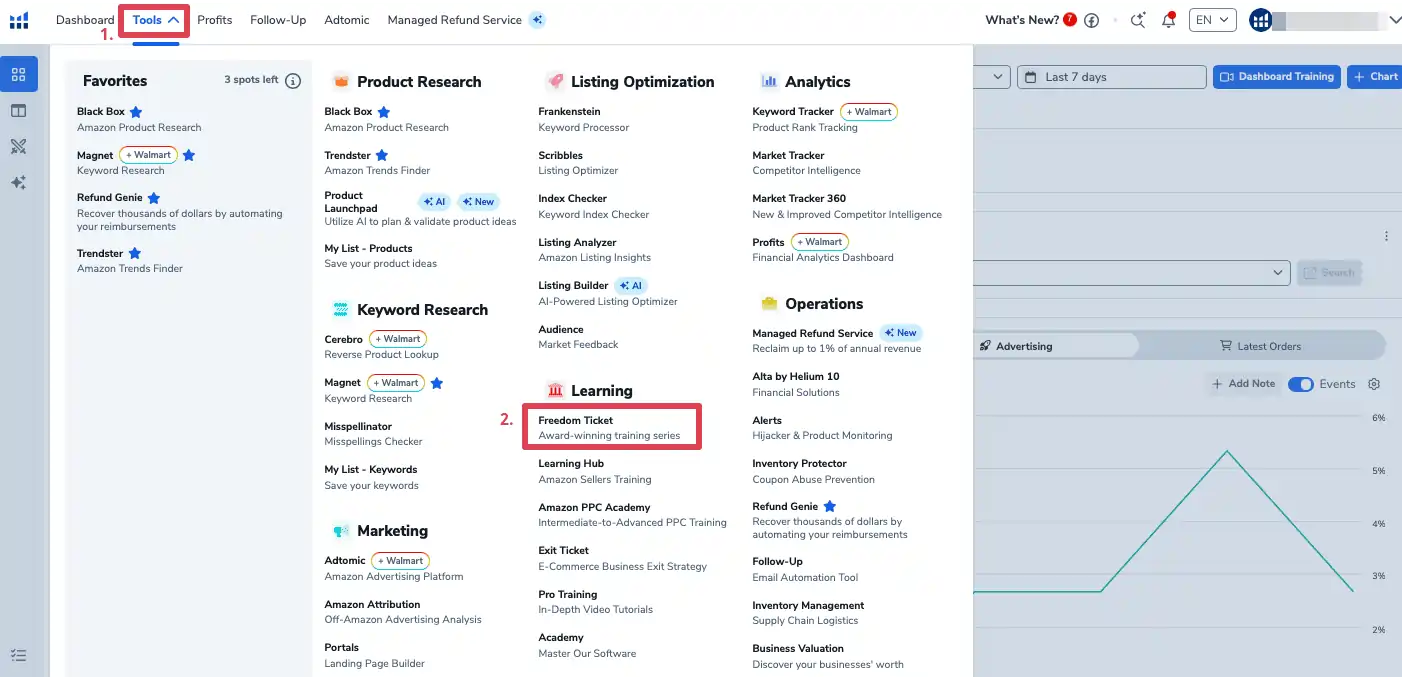
Task: Open the notifications bell
Action: pos(1168,20)
